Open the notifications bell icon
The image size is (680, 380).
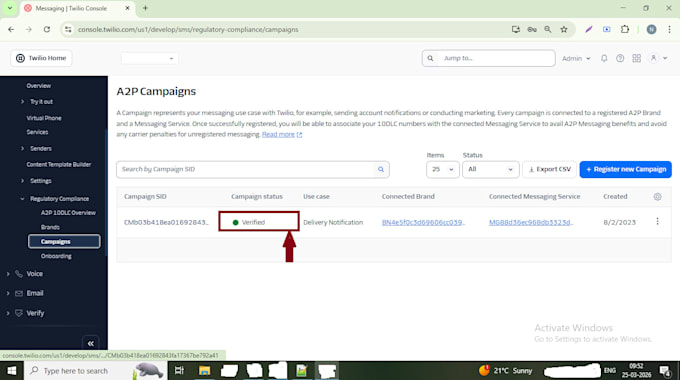(604, 58)
